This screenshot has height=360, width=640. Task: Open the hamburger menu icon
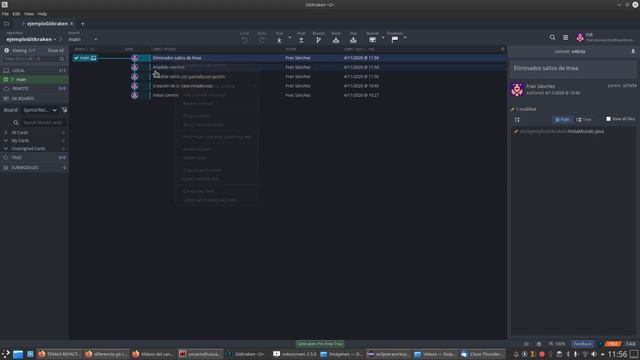pos(565,38)
